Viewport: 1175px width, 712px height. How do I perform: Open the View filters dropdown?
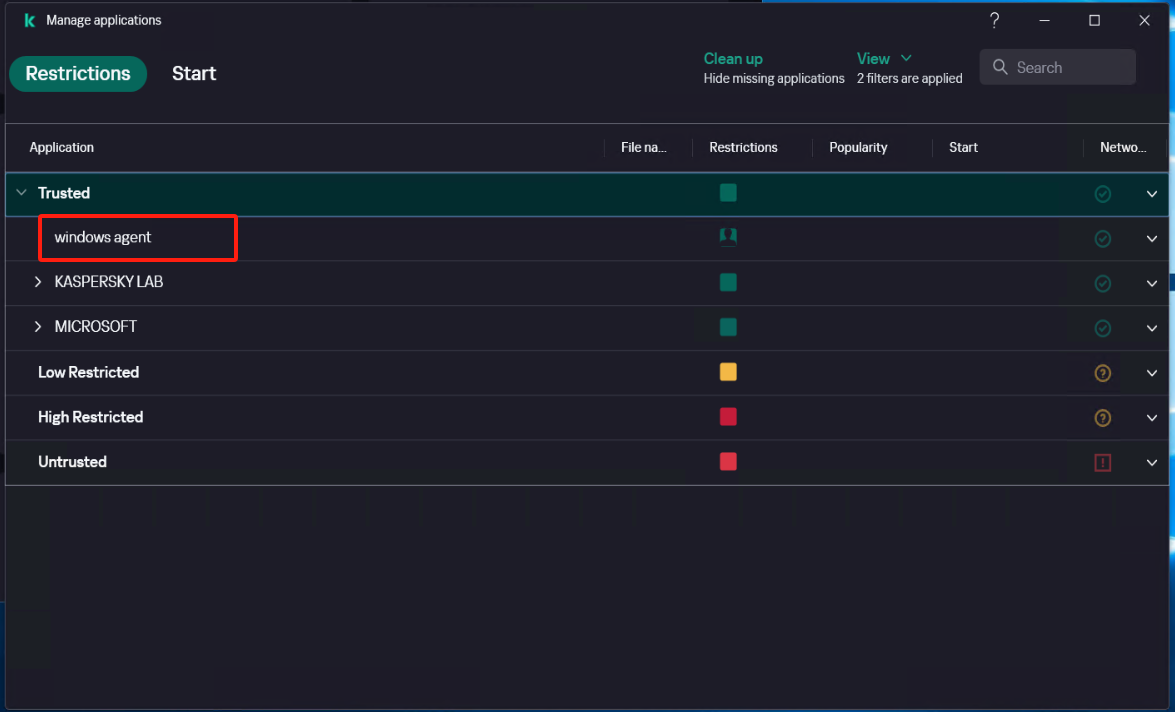tap(885, 59)
